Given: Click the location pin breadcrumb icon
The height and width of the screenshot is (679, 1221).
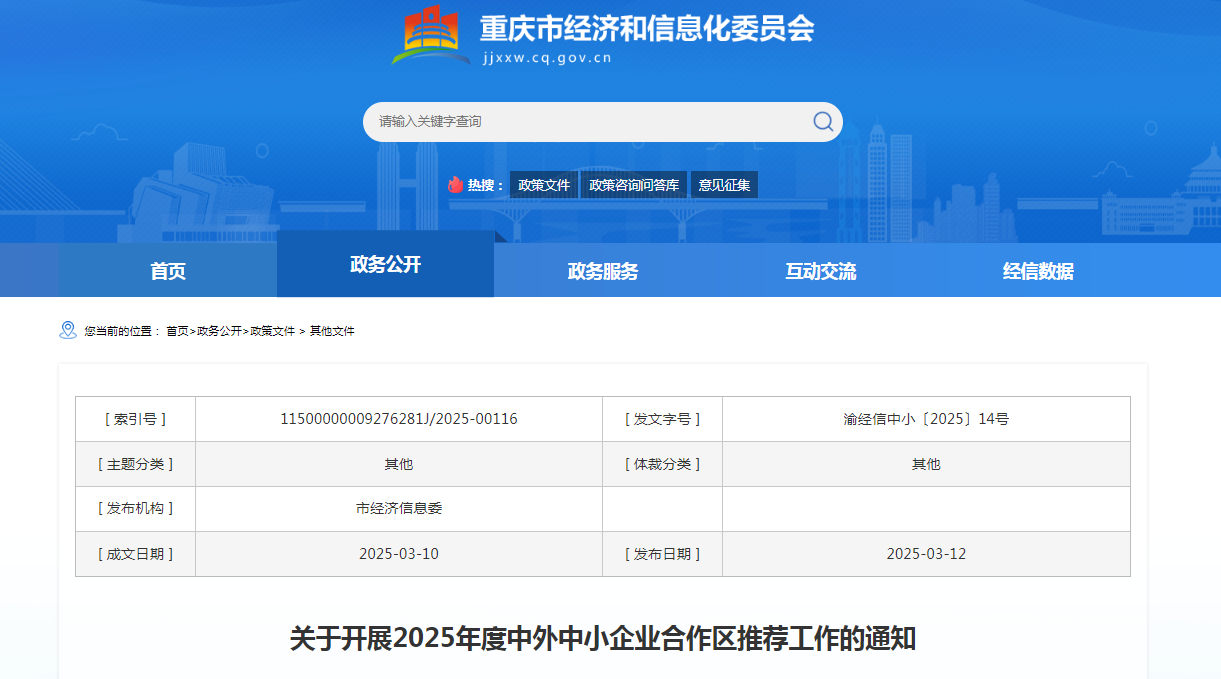Looking at the screenshot, I should tap(68, 329).
